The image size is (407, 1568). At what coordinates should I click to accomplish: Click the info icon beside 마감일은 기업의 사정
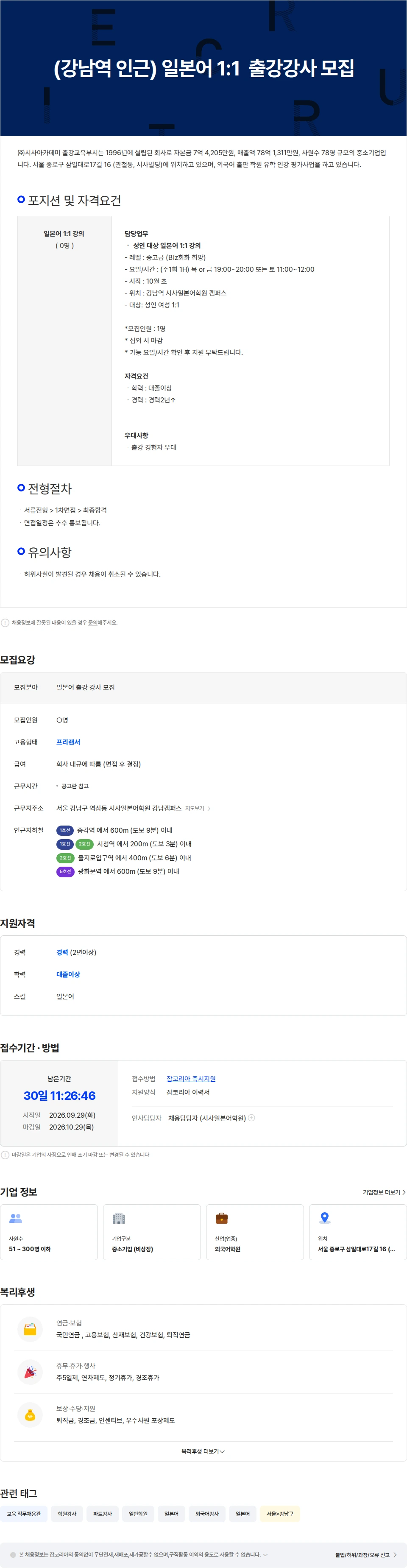pyautogui.click(x=5, y=1155)
